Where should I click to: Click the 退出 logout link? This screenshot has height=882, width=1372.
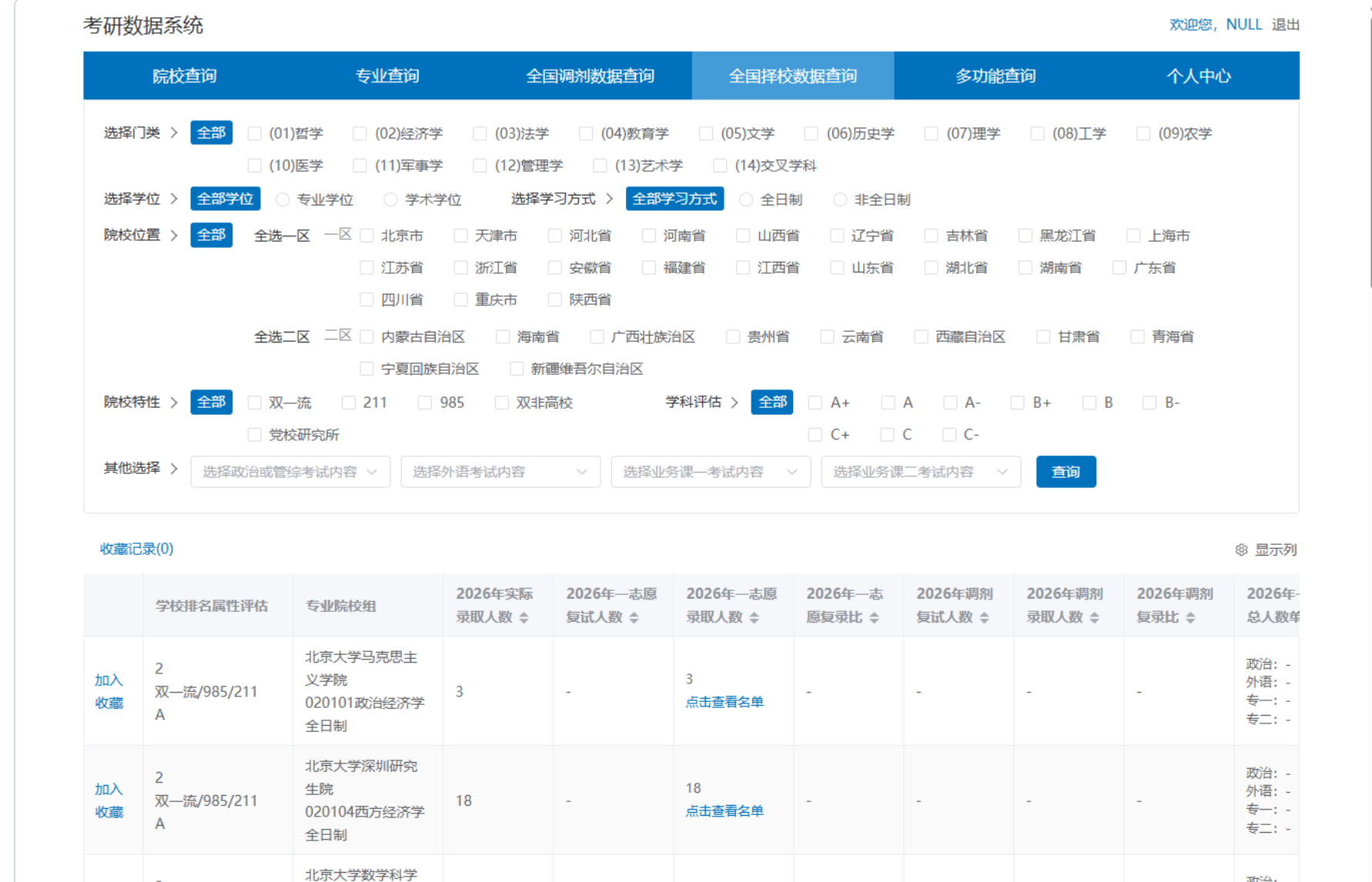click(1286, 25)
